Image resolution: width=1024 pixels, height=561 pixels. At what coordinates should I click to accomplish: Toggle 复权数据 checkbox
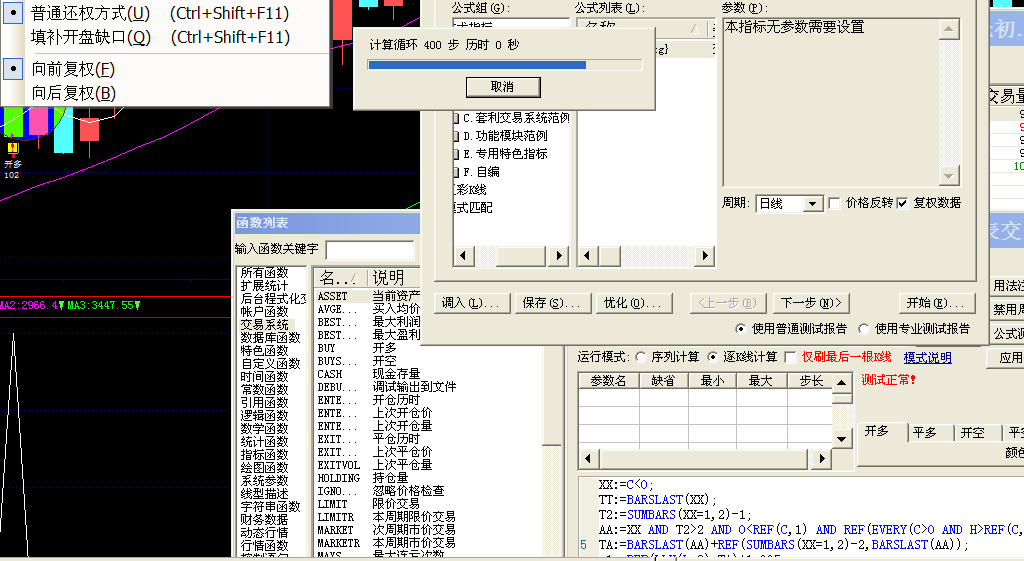903,203
